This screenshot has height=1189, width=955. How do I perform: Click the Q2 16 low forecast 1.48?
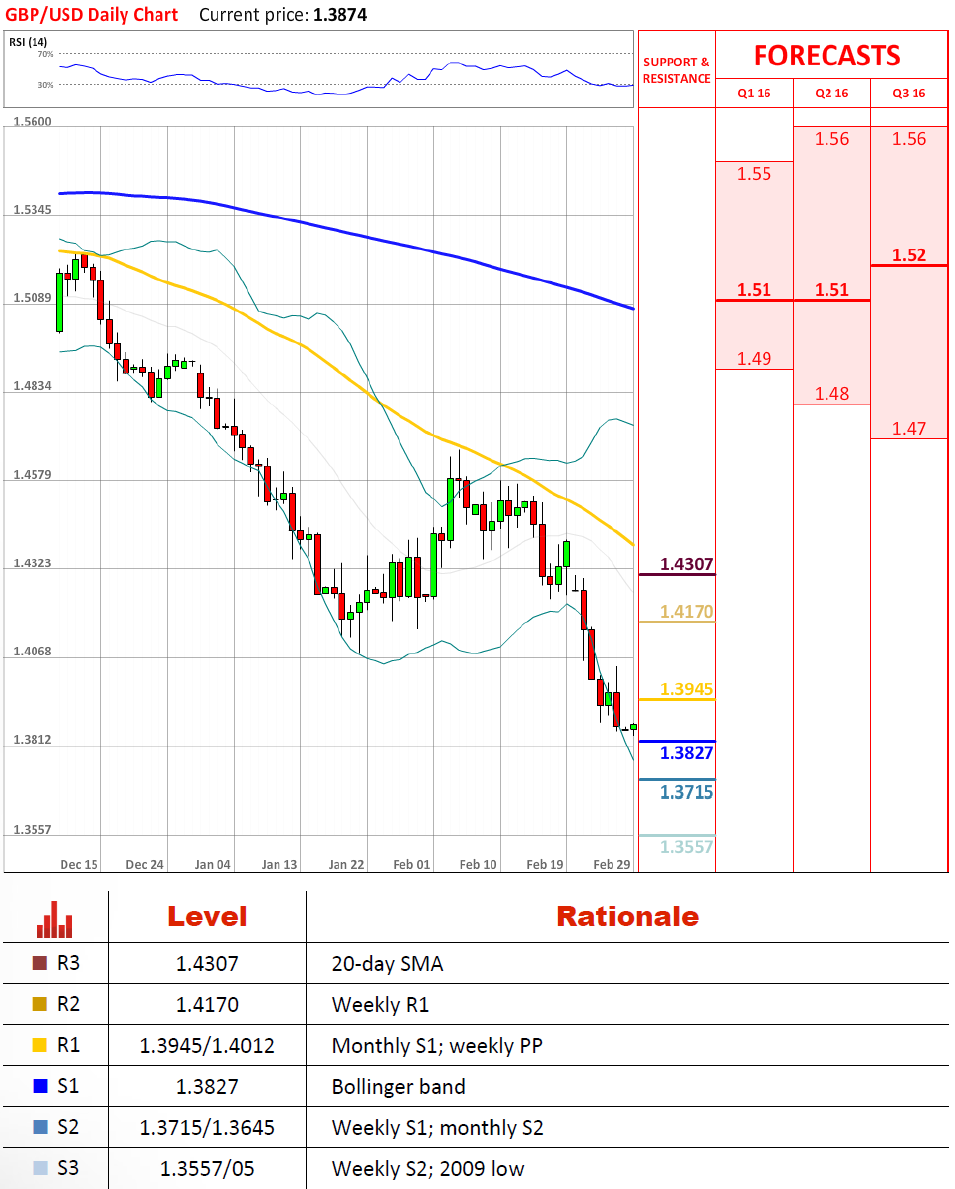tap(832, 394)
